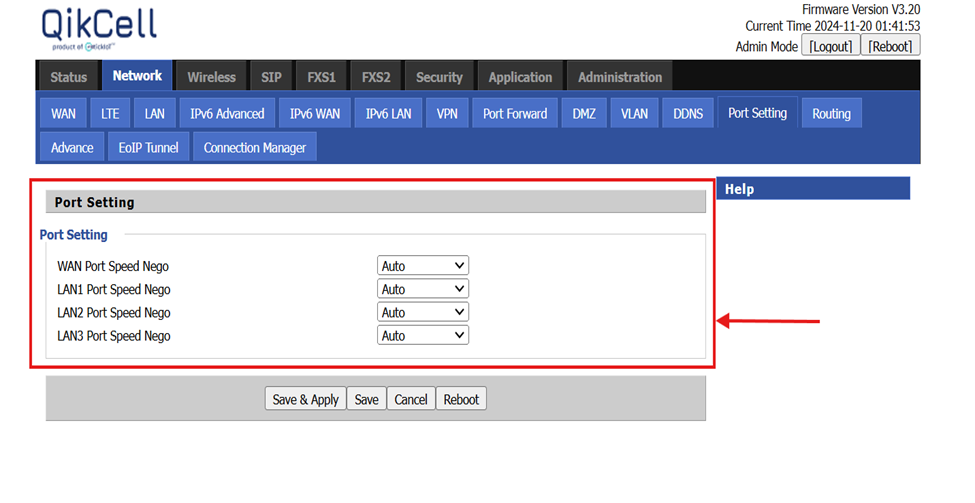Open the Connection Manager page
Viewport: 975px width, 503px height.
pyautogui.click(x=255, y=147)
